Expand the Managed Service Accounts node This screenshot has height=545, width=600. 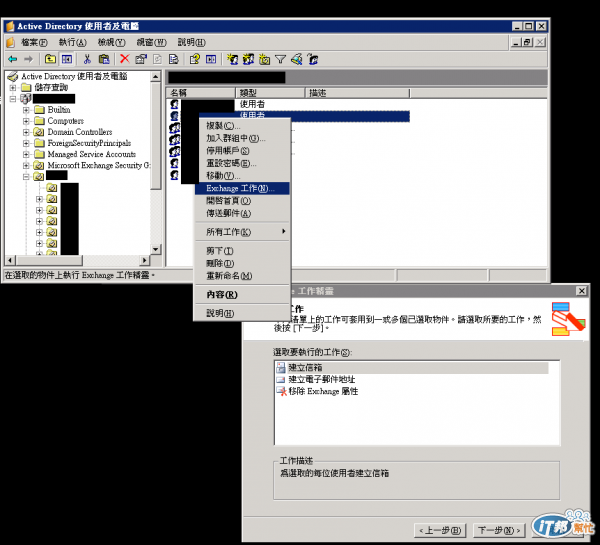(x=26, y=155)
